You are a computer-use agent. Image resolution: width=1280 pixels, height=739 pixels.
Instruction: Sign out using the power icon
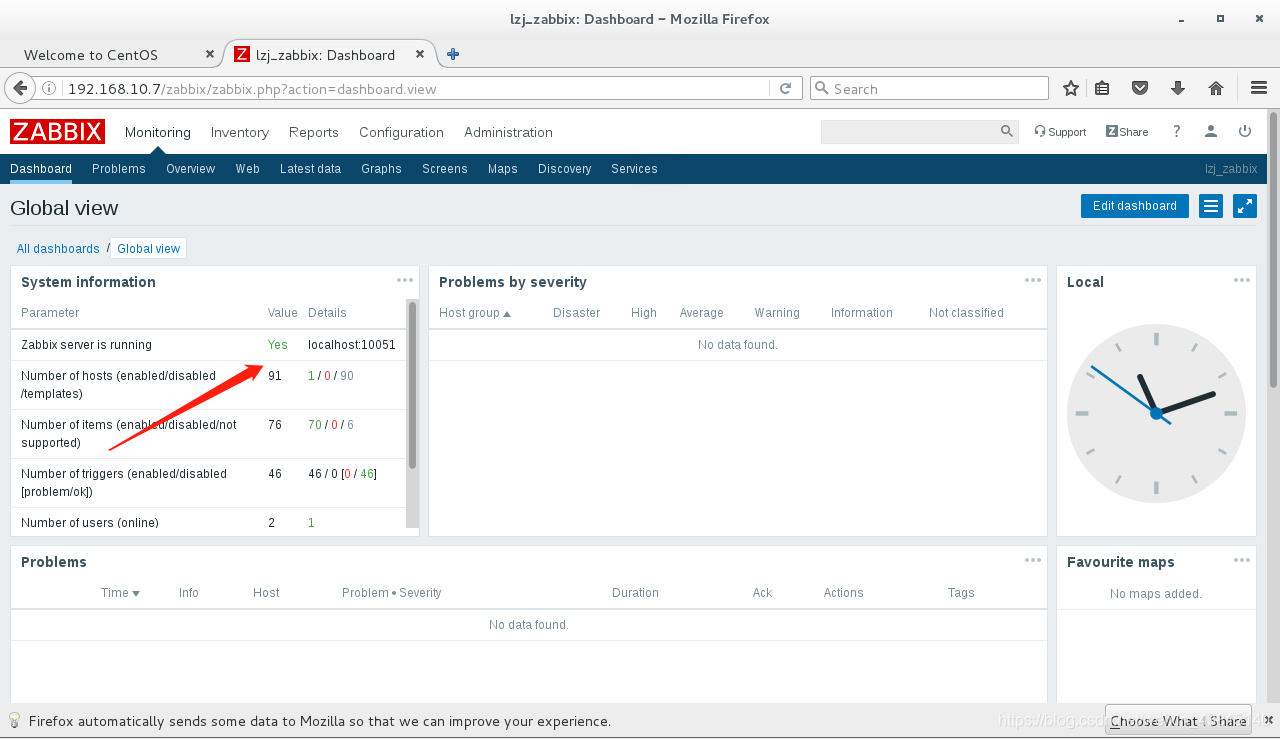tap(1245, 131)
